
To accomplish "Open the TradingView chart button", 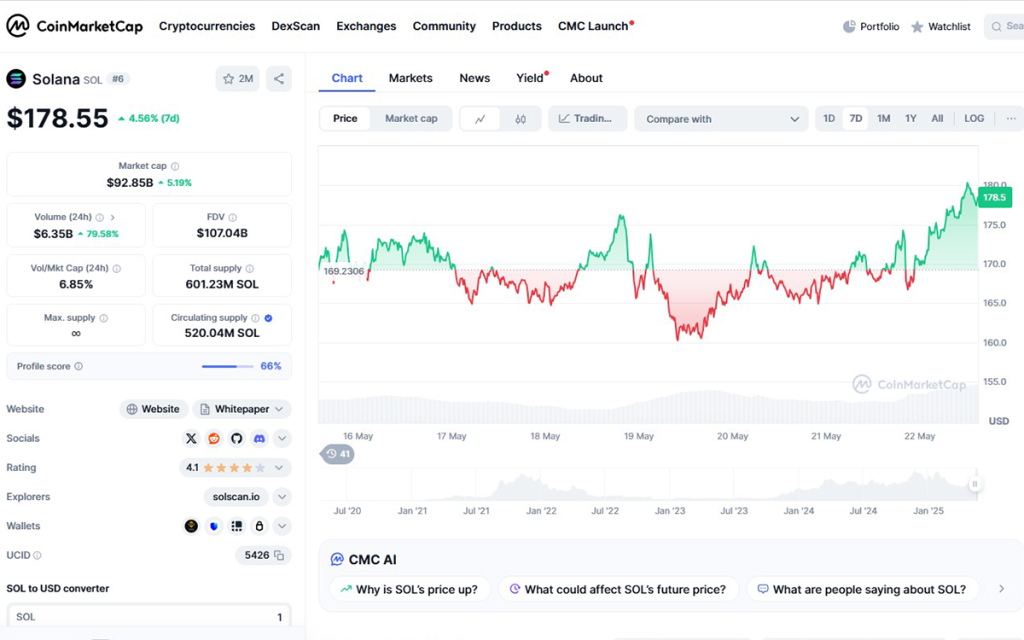I will 587,119.
